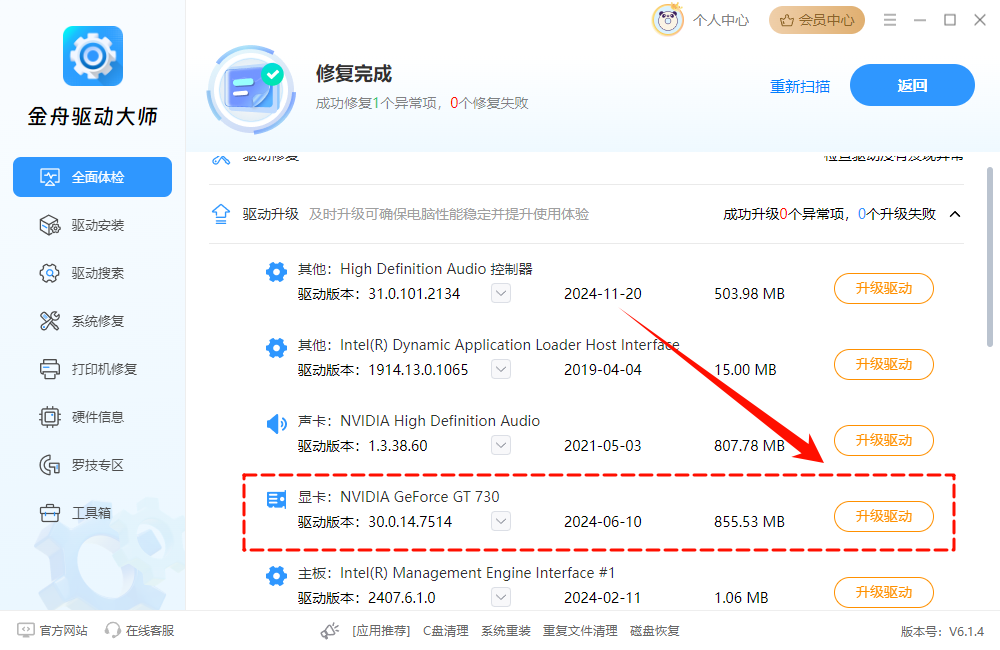
Task: Launch 打印机修复 from the sidebar
Action: [92, 368]
